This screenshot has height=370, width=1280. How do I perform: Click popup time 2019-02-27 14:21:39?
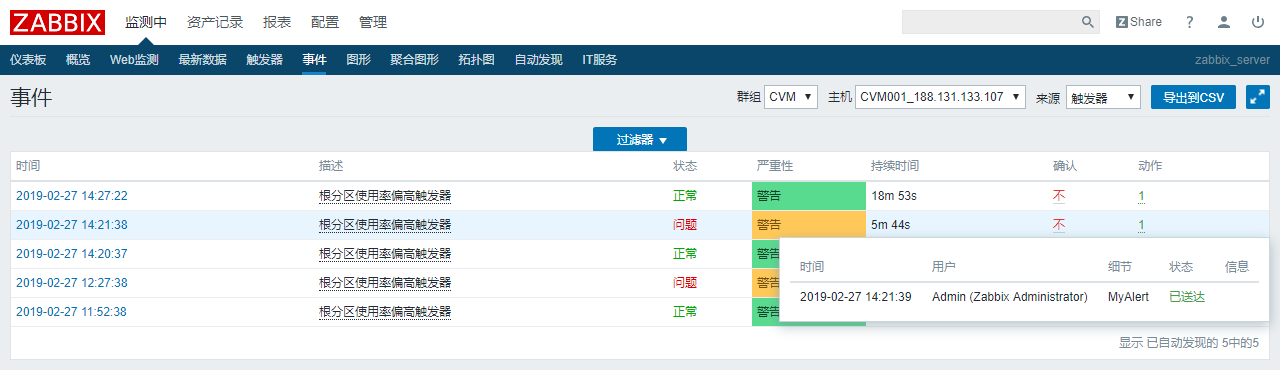pyautogui.click(x=856, y=297)
